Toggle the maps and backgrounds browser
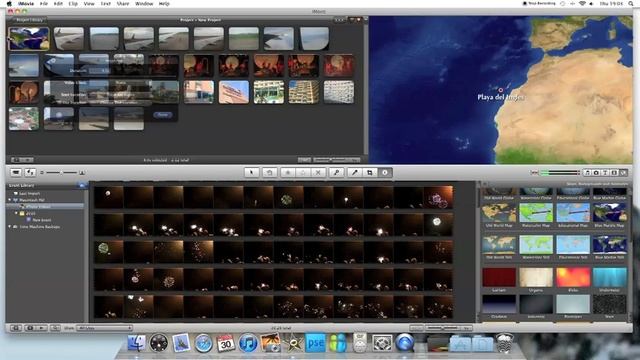The image size is (640, 360). 623,173
